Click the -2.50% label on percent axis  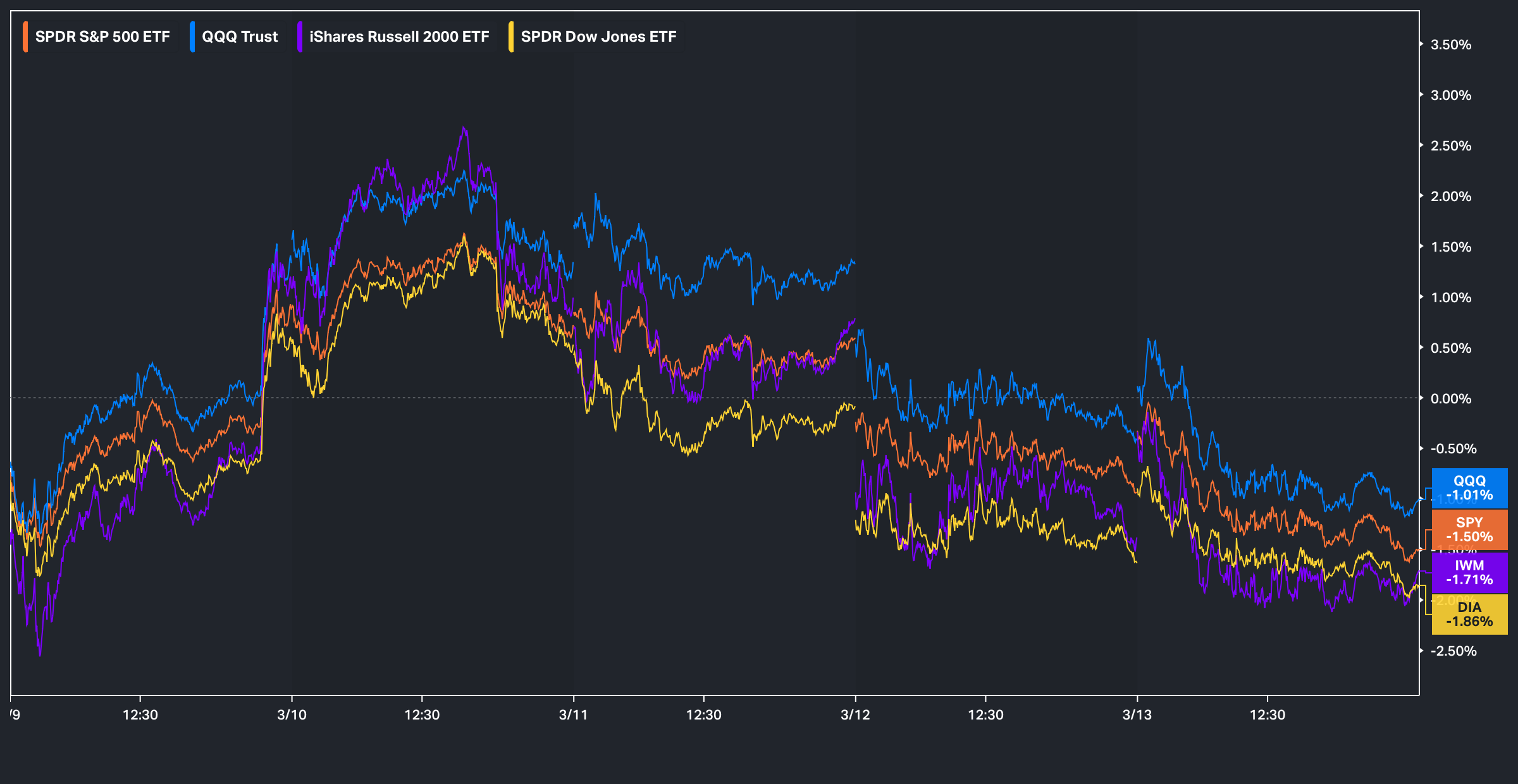point(1453,651)
